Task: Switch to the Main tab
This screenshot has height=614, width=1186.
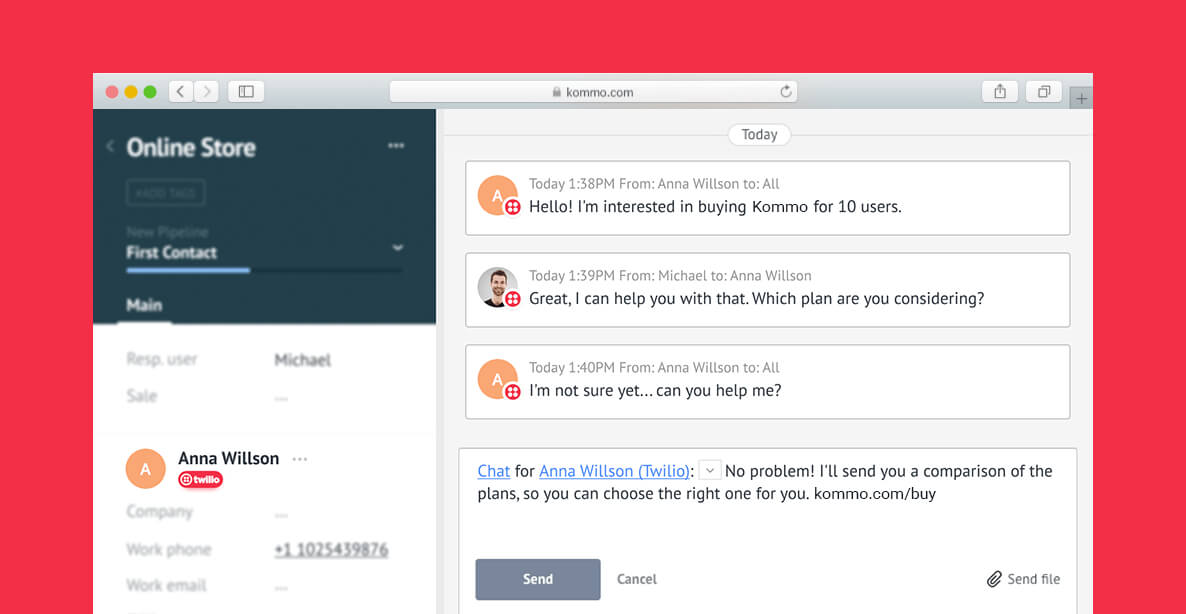Action: (145, 305)
